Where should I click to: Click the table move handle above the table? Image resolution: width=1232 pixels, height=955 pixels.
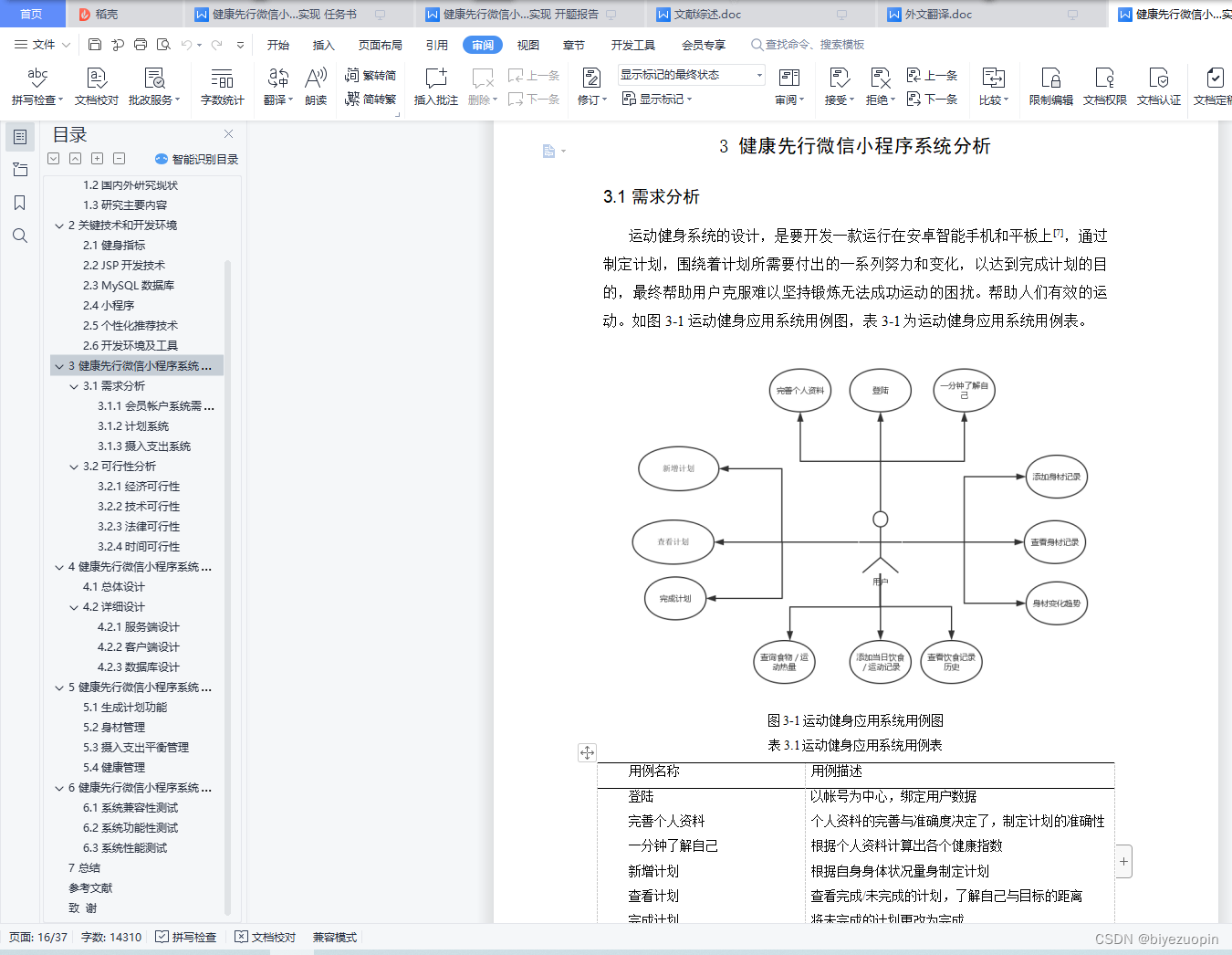pyautogui.click(x=587, y=752)
